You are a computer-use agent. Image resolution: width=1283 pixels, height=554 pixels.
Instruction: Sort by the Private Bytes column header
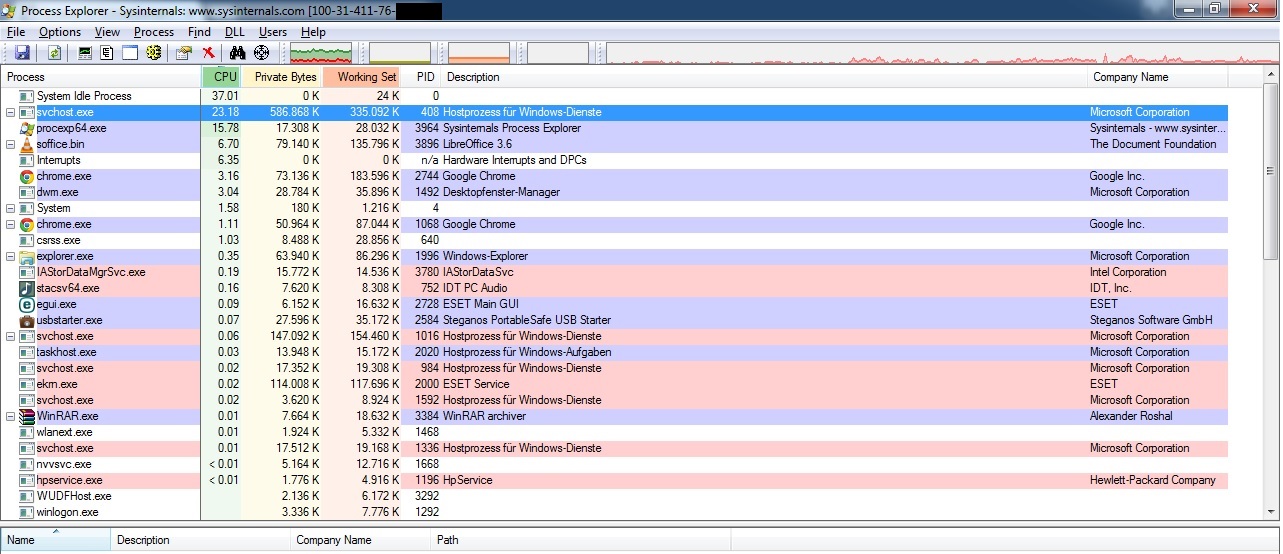(x=281, y=77)
